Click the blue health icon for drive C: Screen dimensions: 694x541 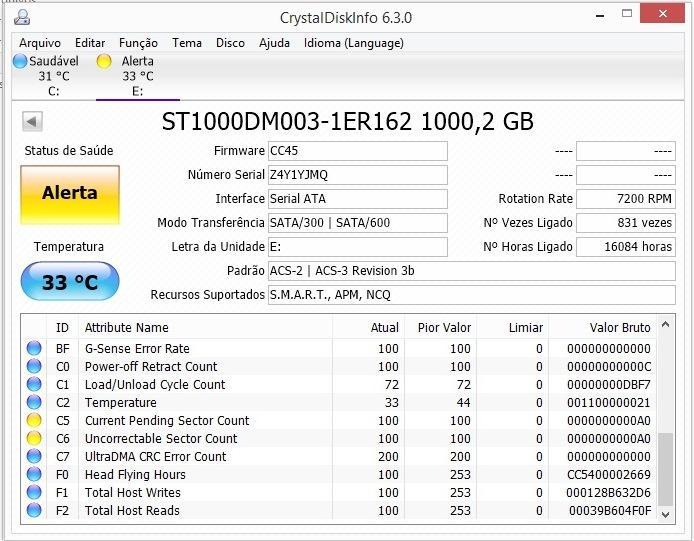pos(20,61)
